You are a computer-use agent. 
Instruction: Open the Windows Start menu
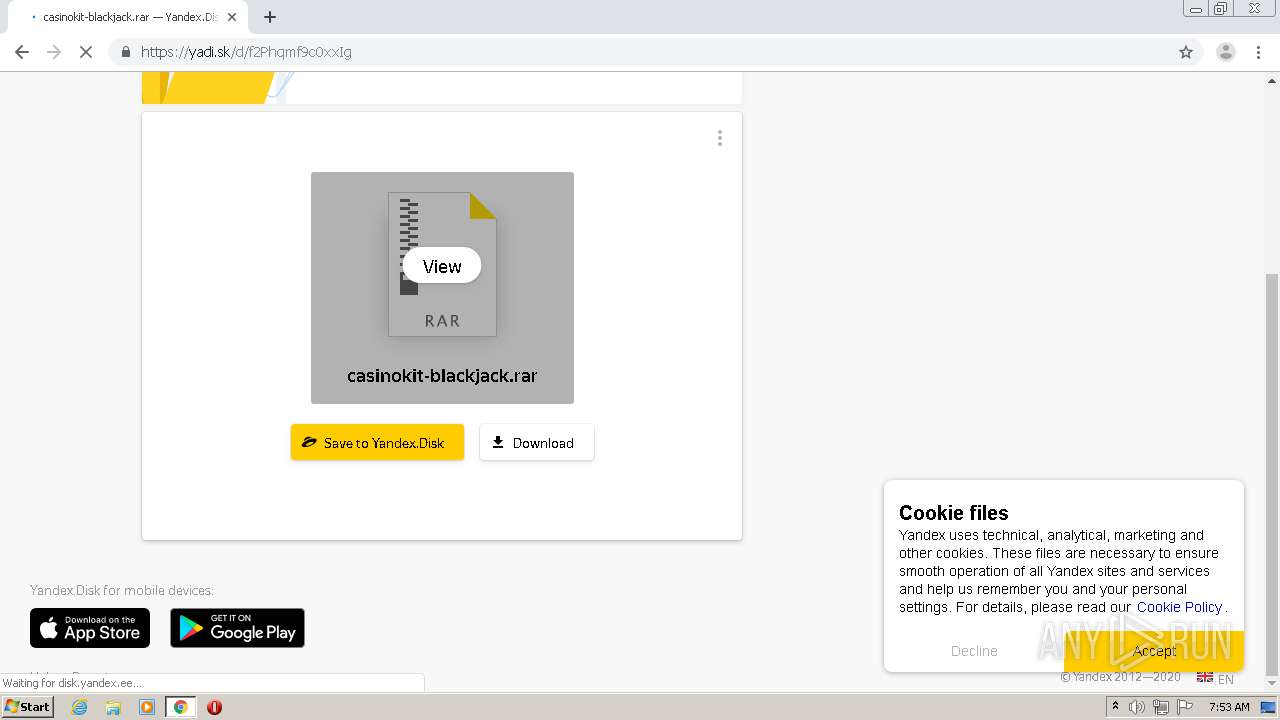pyautogui.click(x=28, y=707)
